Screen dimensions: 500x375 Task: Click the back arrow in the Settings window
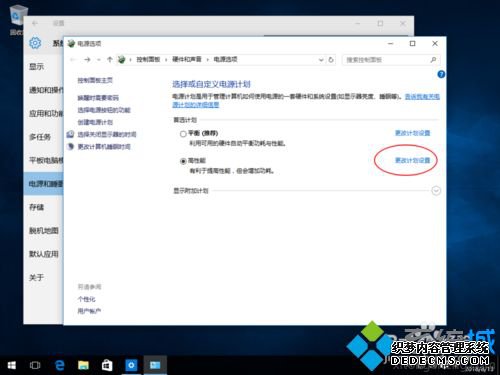[x=35, y=23]
